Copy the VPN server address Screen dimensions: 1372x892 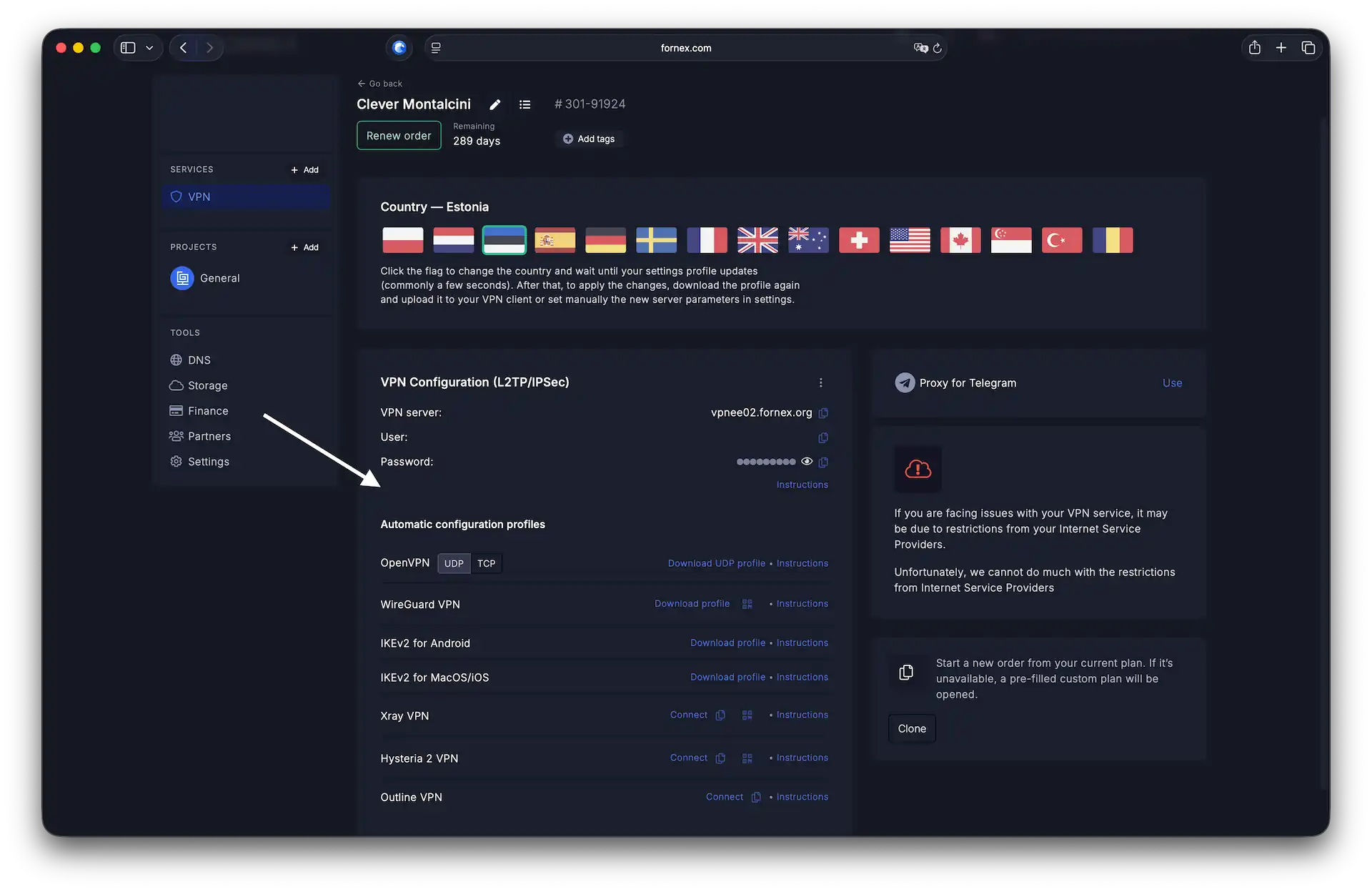(x=823, y=413)
